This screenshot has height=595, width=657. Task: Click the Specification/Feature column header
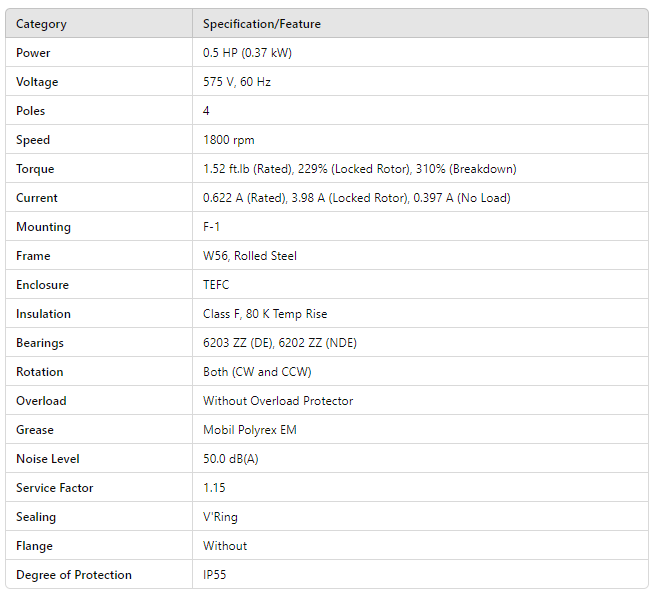262,24
